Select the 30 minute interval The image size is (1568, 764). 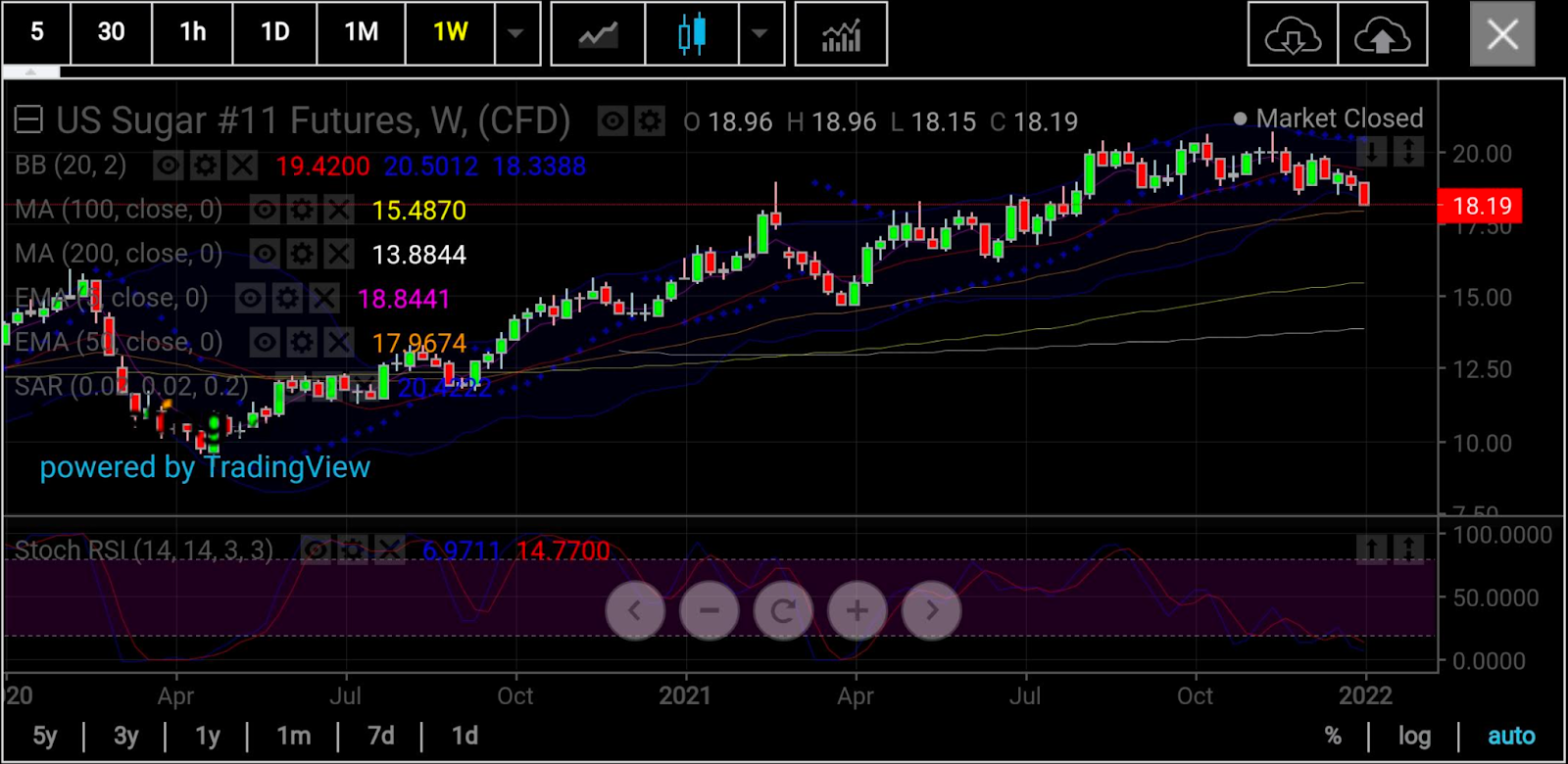click(x=112, y=32)
